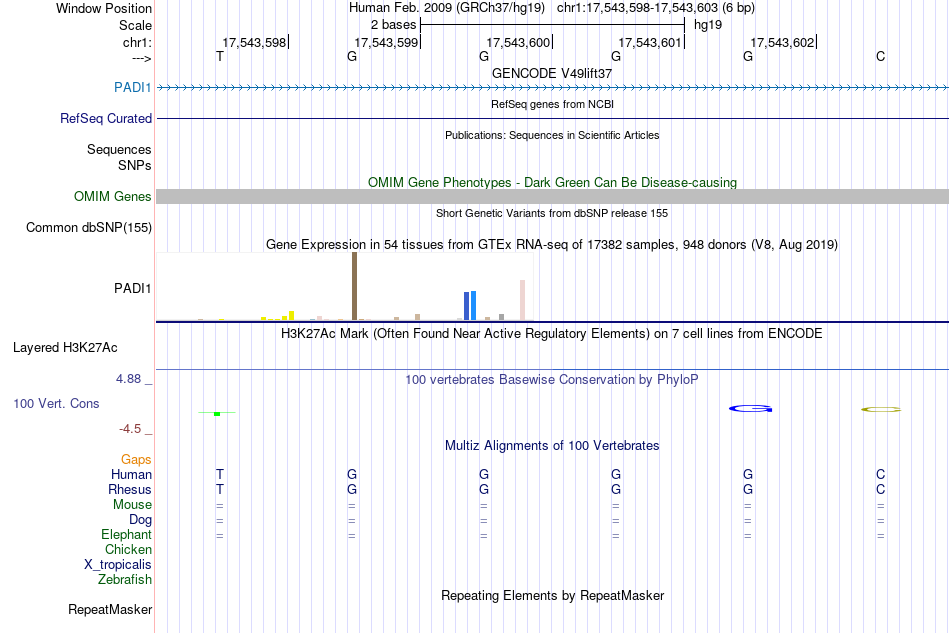Click the C base in the Human row
Viewport: 950px width, 633px height.
click(x=880, y=474)
